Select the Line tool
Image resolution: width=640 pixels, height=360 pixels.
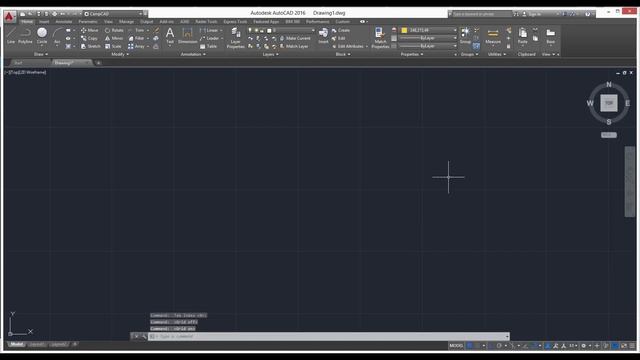click(x=11, y=36)
